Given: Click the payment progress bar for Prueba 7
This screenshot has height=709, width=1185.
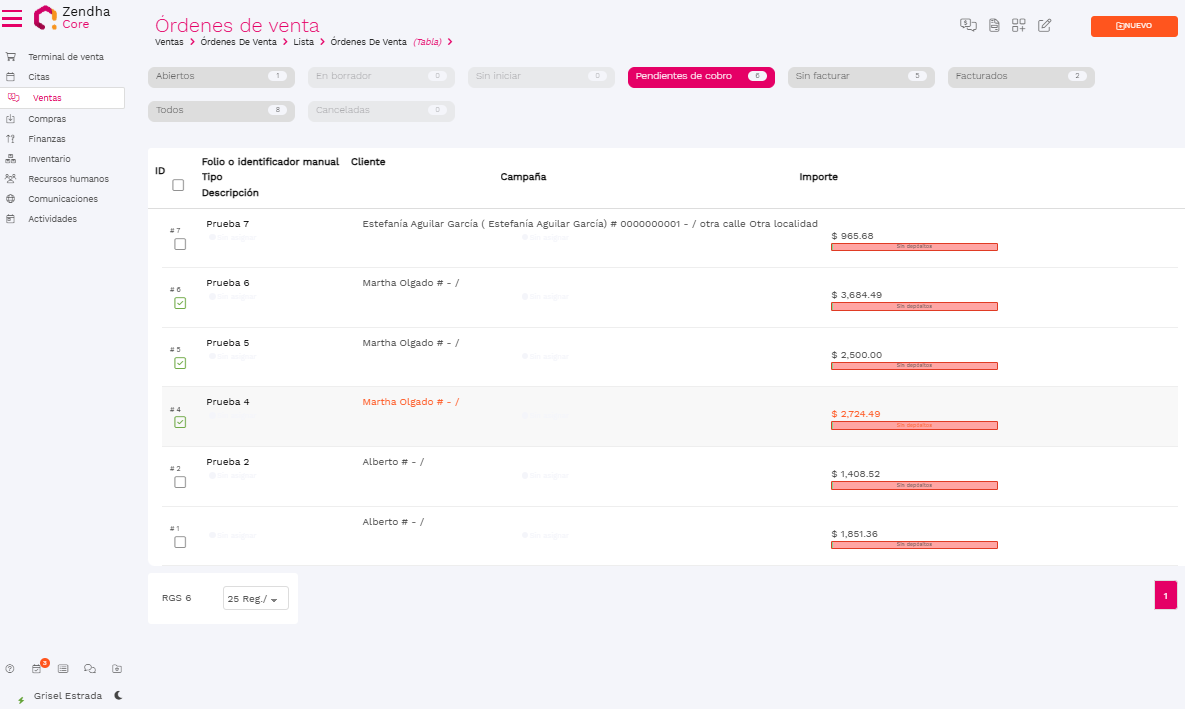Looking at the screenshot, I should coord(914,246).
